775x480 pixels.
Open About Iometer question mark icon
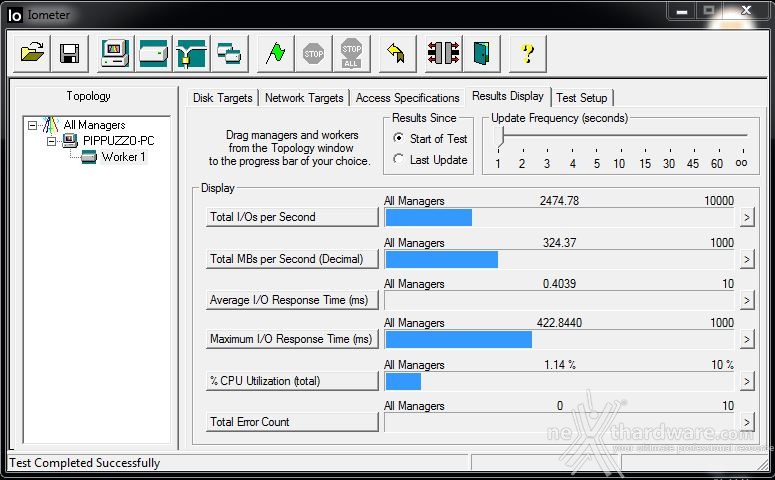point(527,53)
